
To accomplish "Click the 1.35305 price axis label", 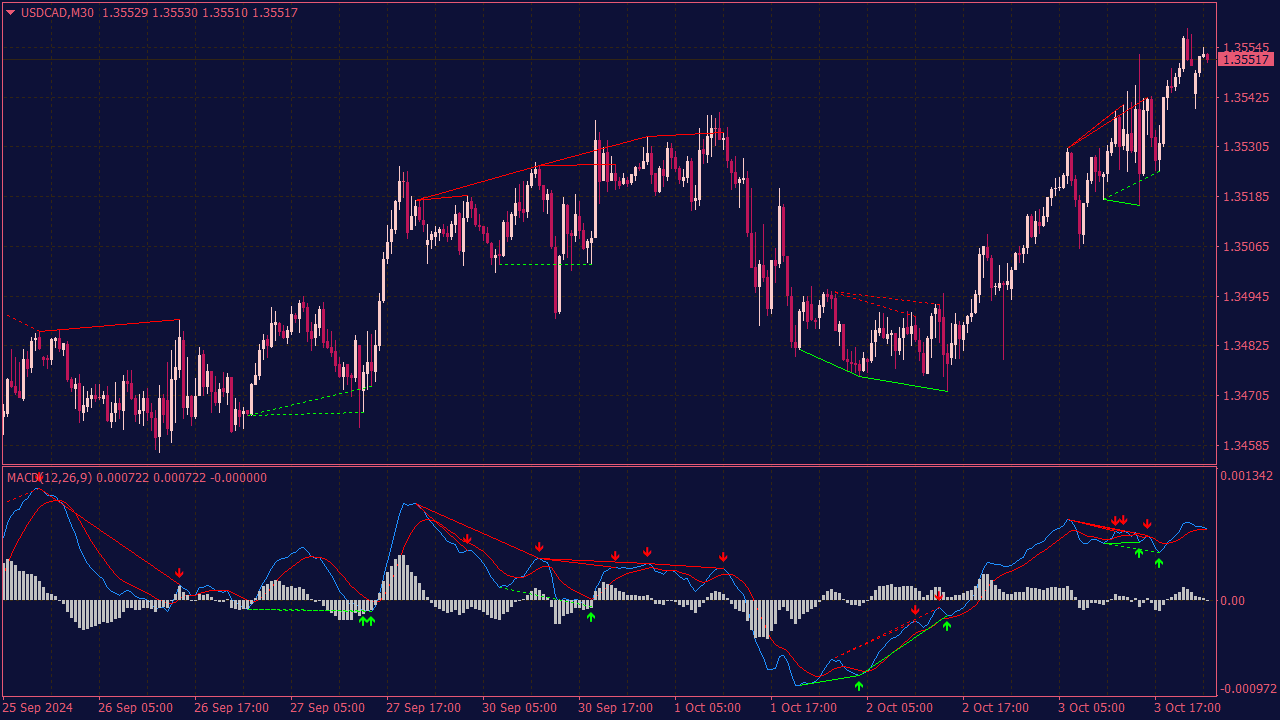I will click(x=1246, y=147).
